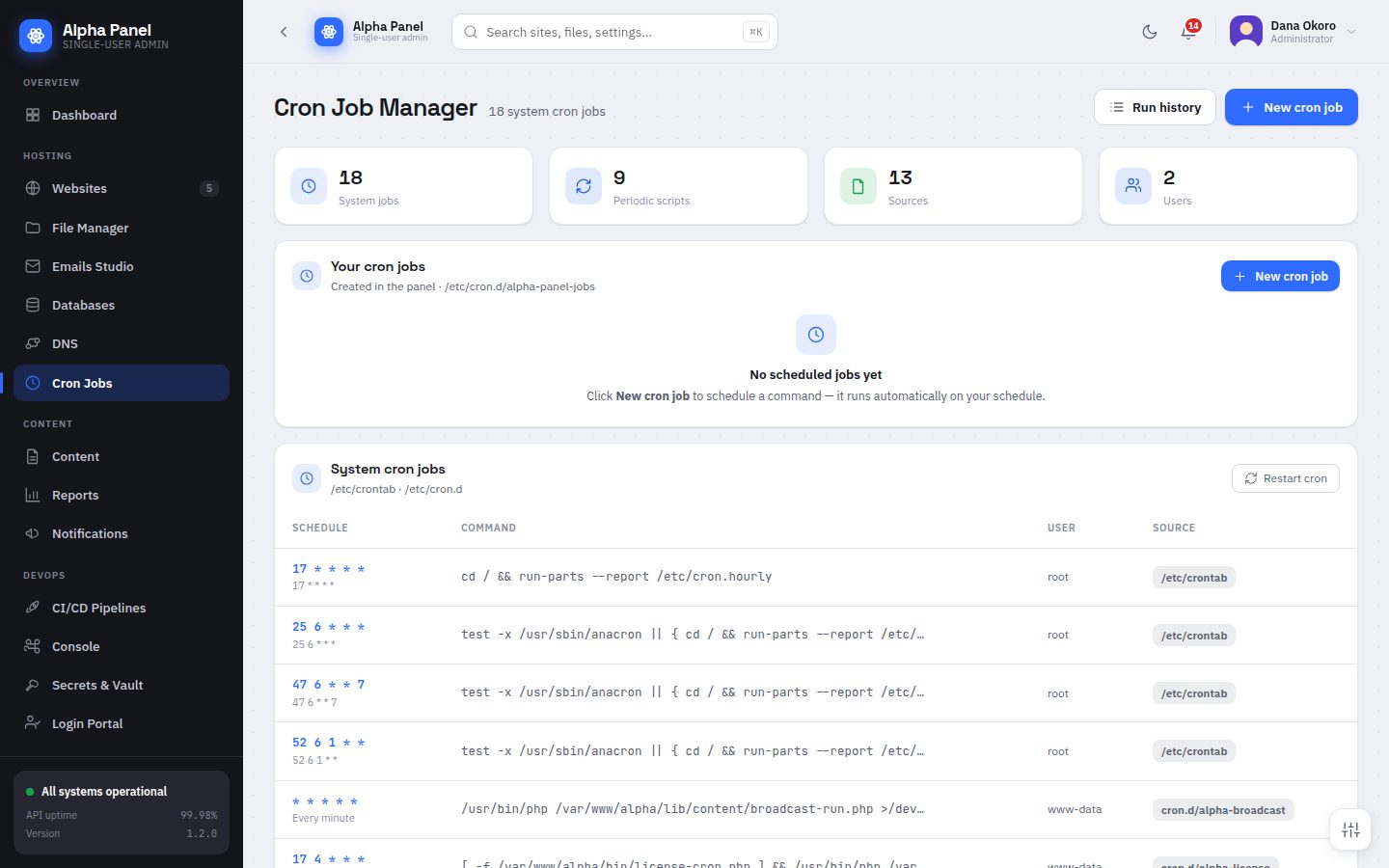Open Emails Studio menu item

click(x=122, y=266)
